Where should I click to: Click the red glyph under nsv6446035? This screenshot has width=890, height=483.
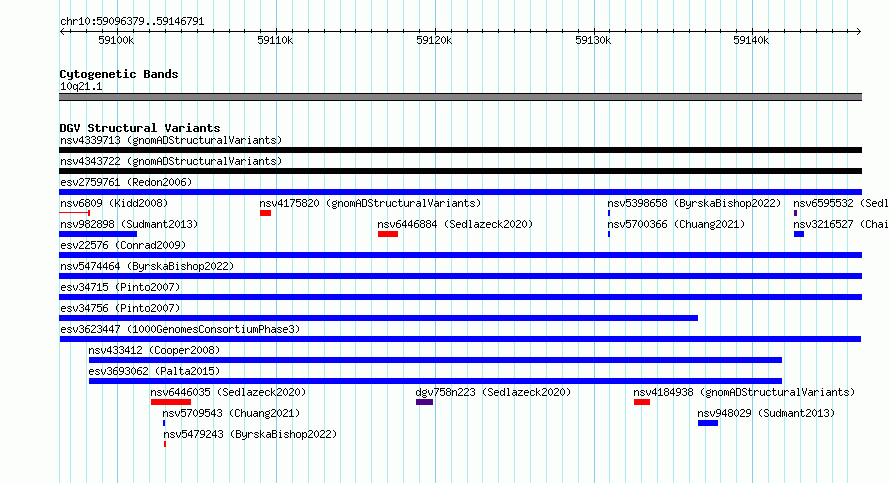pyautogui.click(x=171, y=402)
